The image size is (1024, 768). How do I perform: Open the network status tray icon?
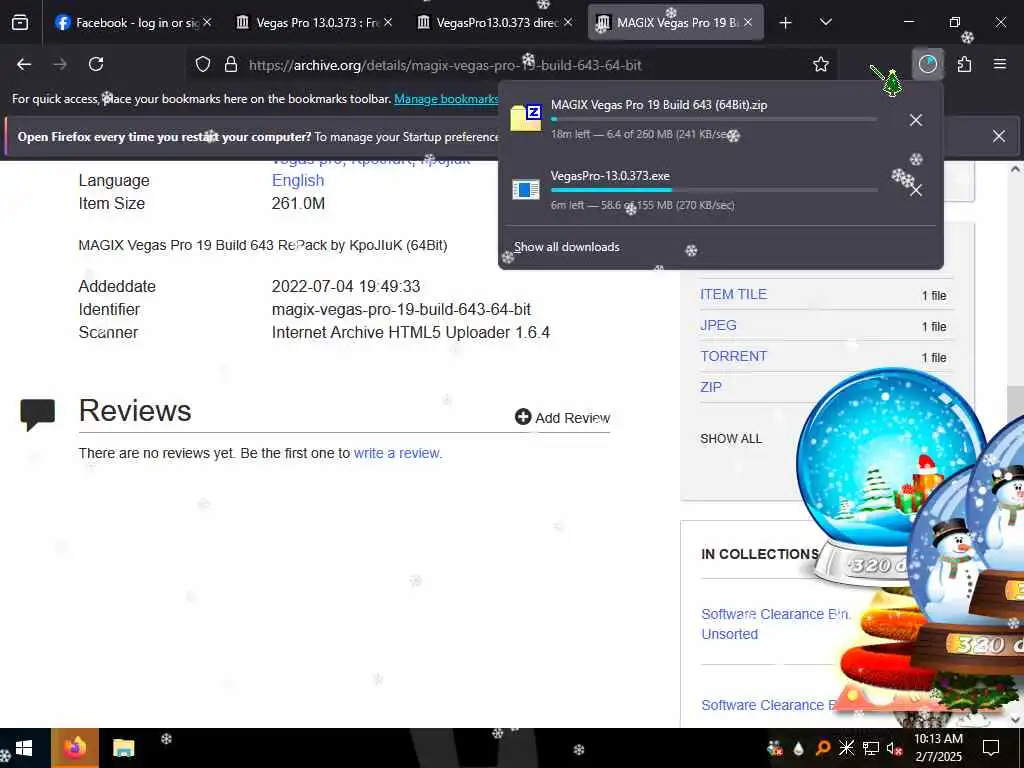pyautogui.click(x=871, y=748)
